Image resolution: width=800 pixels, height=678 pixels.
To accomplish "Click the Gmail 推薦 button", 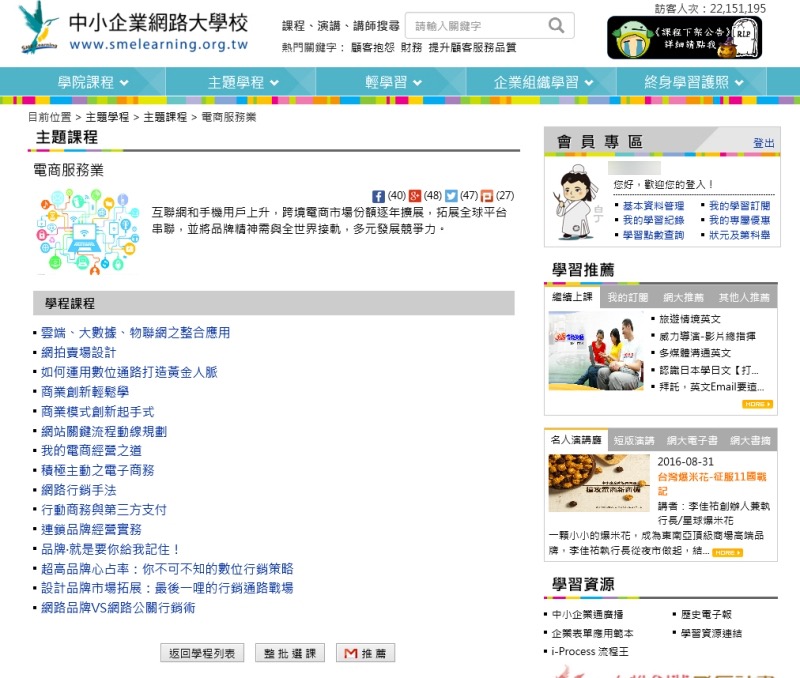I will click(x=365, y=653).
